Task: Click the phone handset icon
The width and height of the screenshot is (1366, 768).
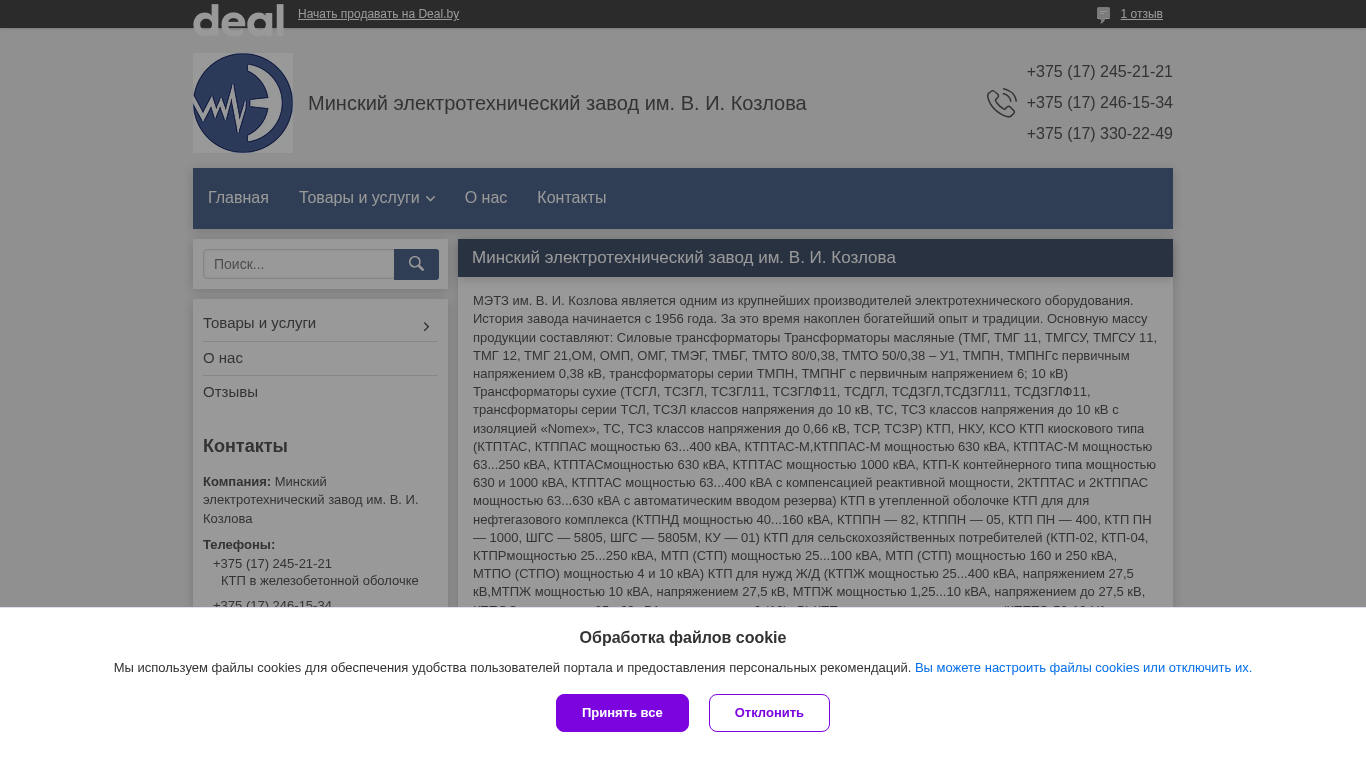Action: 1001,103
